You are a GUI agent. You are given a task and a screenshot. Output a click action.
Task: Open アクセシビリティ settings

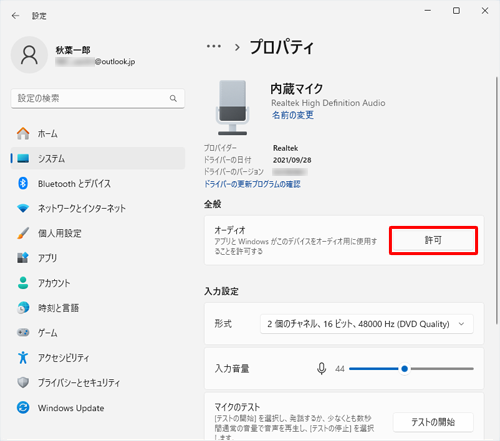(x=98, y=357)
